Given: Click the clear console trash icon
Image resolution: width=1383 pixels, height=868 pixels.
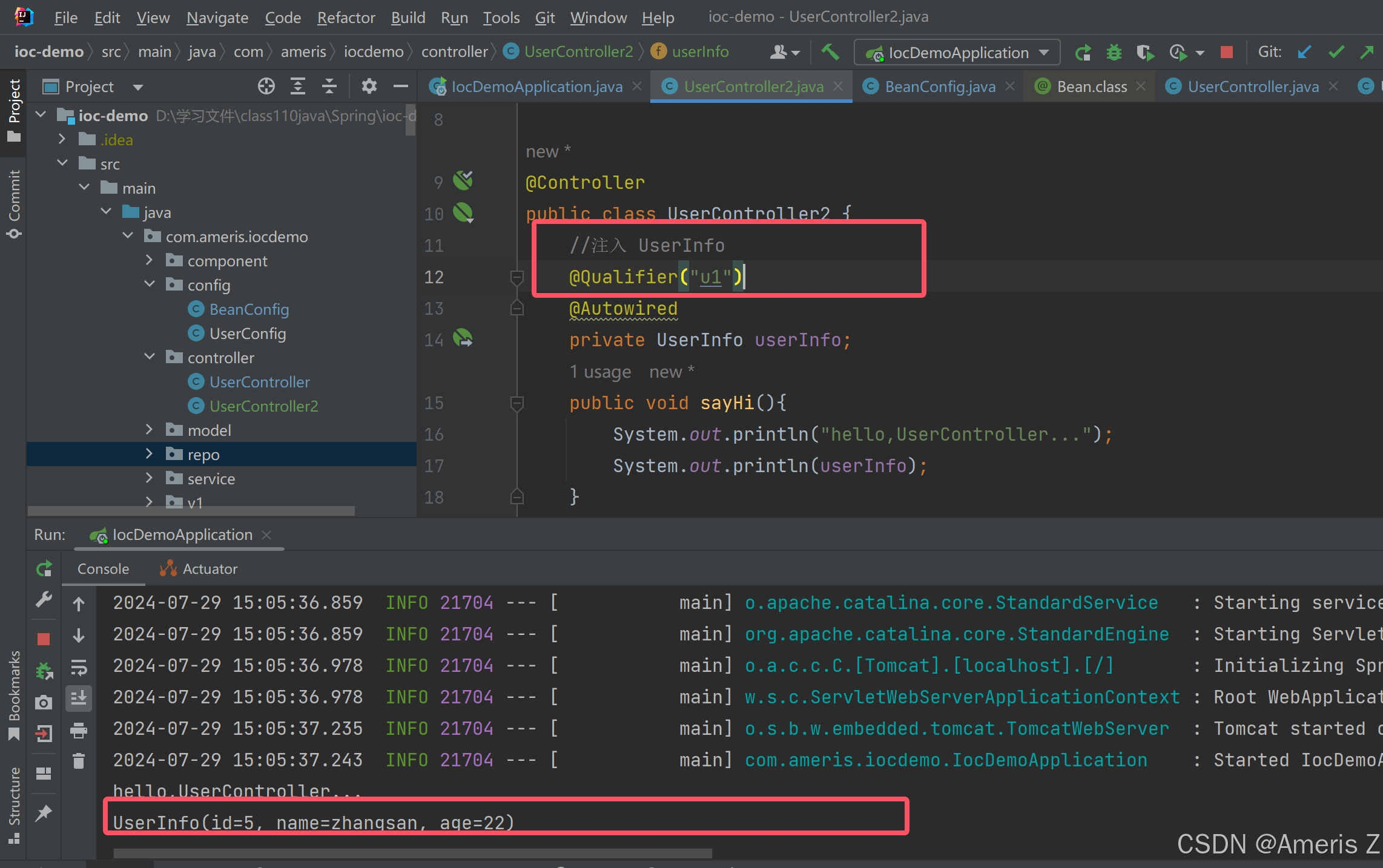Looking at the screenshot, I should (79, 760).
